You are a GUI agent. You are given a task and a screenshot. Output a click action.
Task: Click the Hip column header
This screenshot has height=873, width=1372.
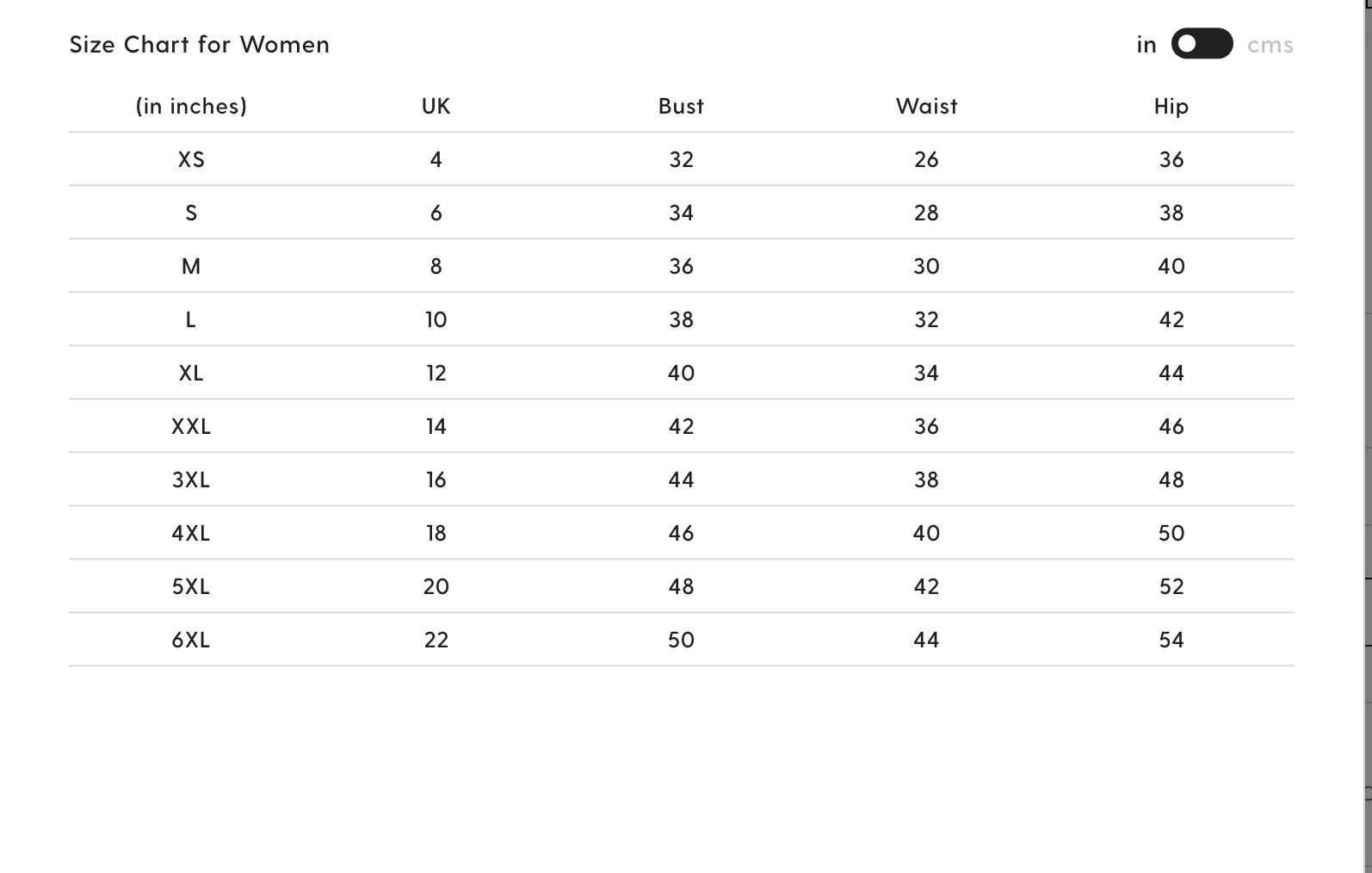click(1171, 106)
